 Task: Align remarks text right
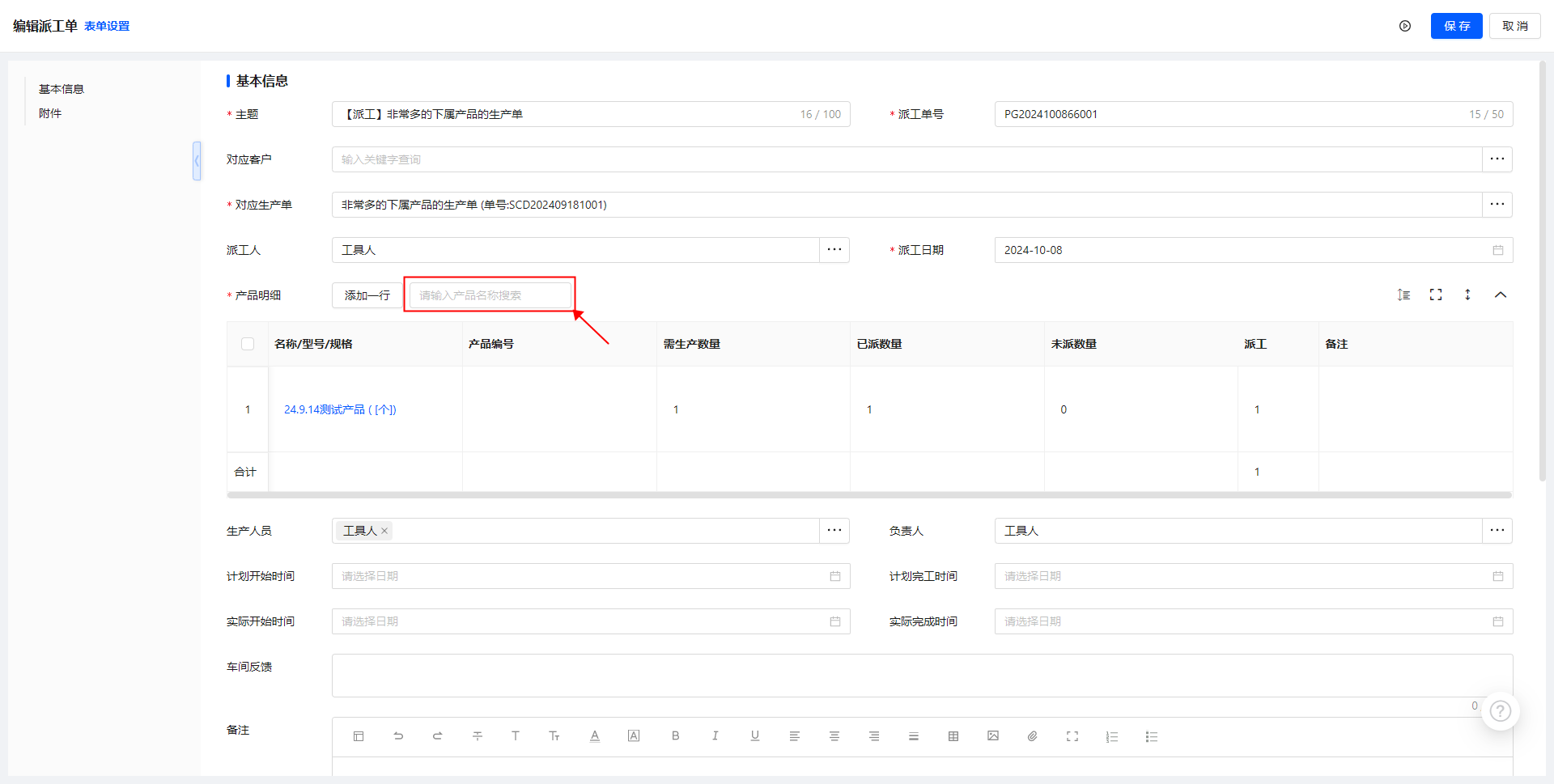[874, 736]
